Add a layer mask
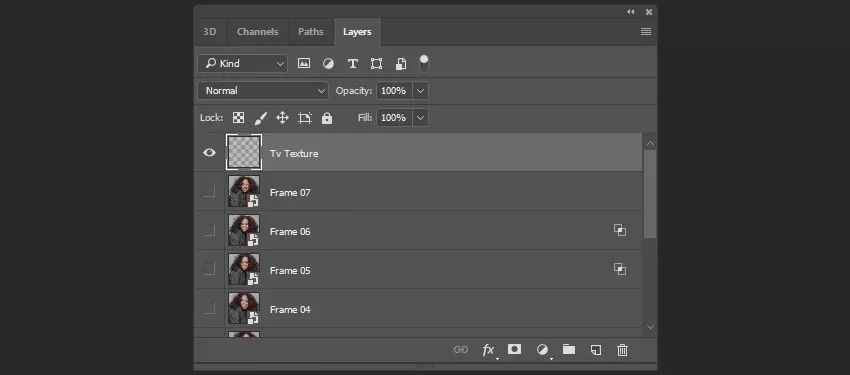The image size is (850, 375). (x=514, y=350)
